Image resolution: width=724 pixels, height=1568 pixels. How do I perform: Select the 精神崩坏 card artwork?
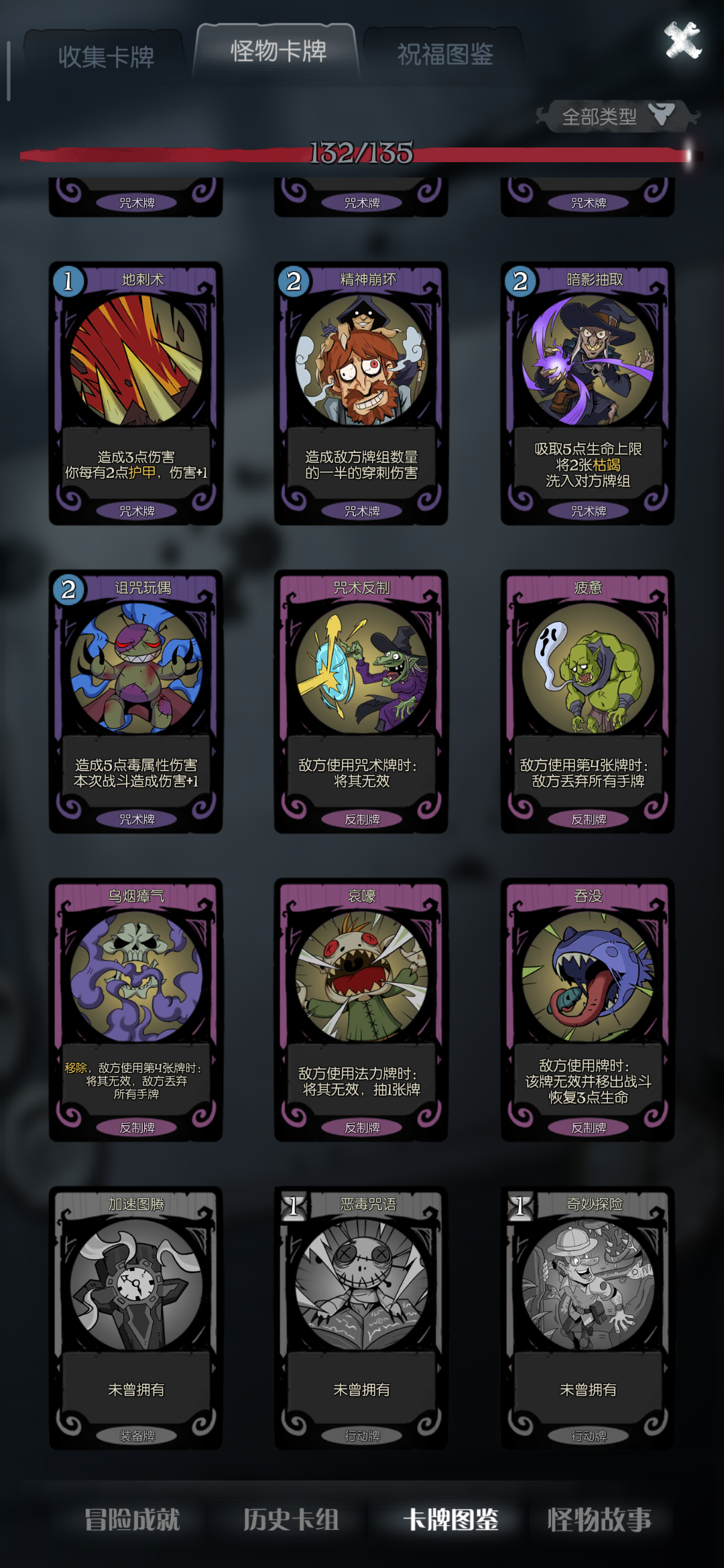361,361
